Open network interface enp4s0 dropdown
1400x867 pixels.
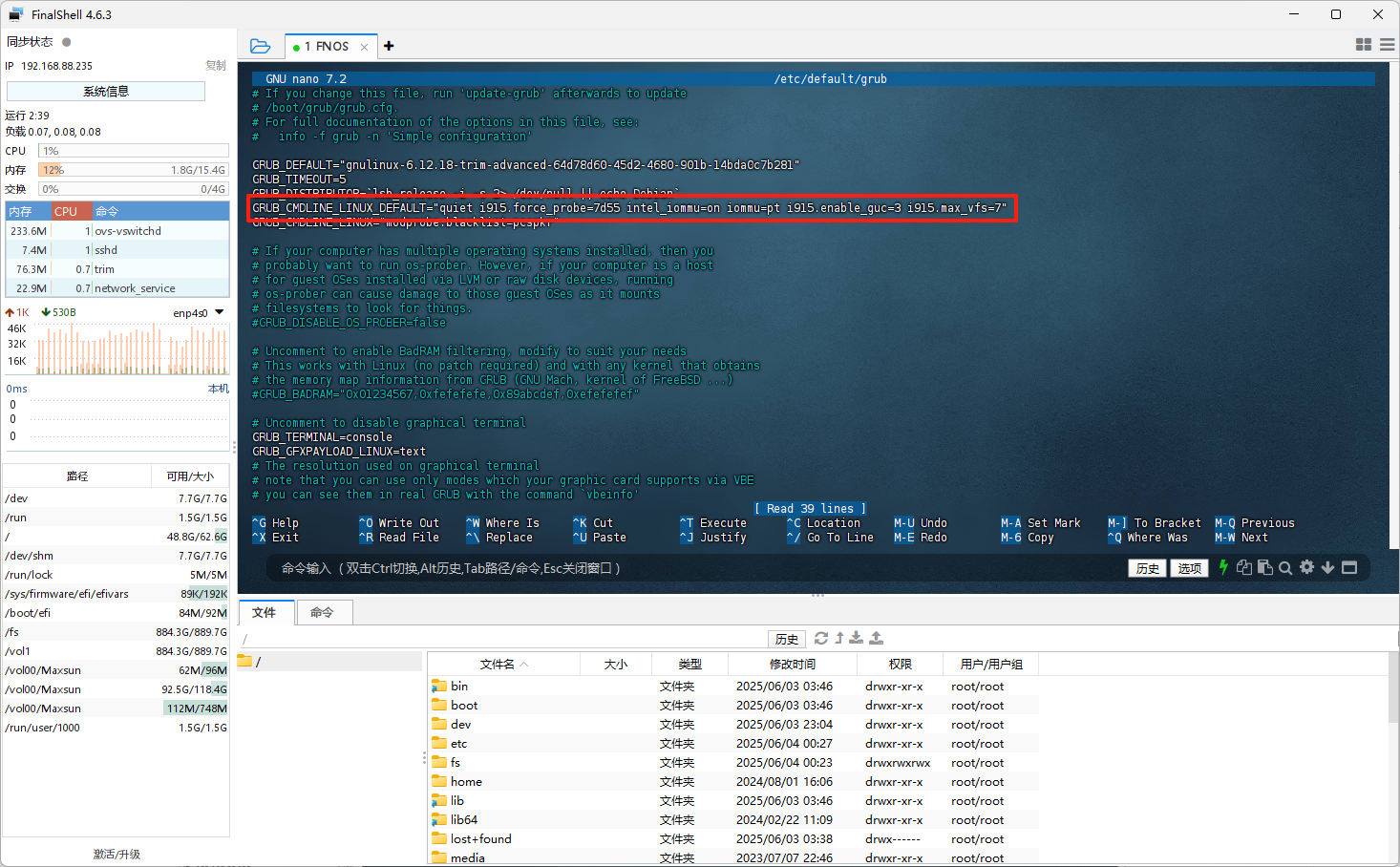pos(220,312)
